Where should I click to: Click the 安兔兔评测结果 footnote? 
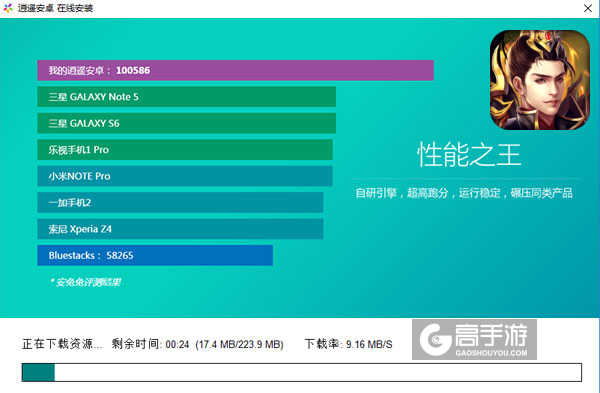pos(85,282)
